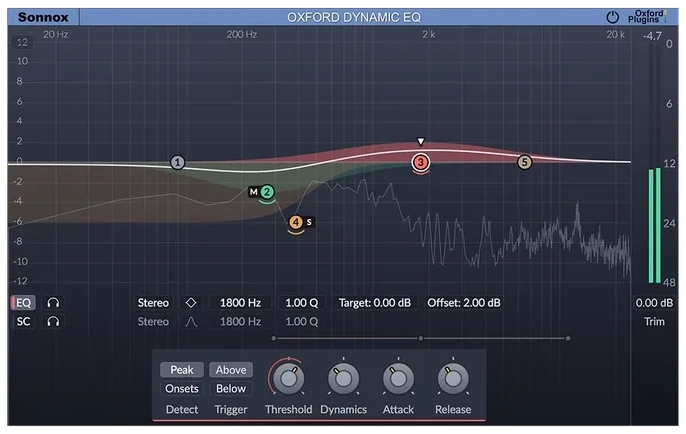Click the Attack knob
The image size is (686, 434).
[398, 378]
